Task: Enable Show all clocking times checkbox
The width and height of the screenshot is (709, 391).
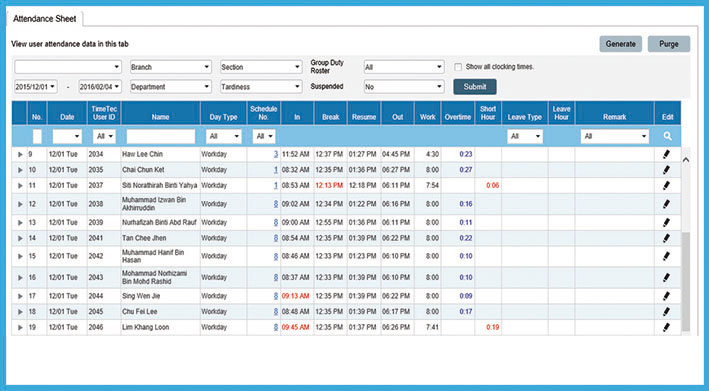Action: point(458,67)
